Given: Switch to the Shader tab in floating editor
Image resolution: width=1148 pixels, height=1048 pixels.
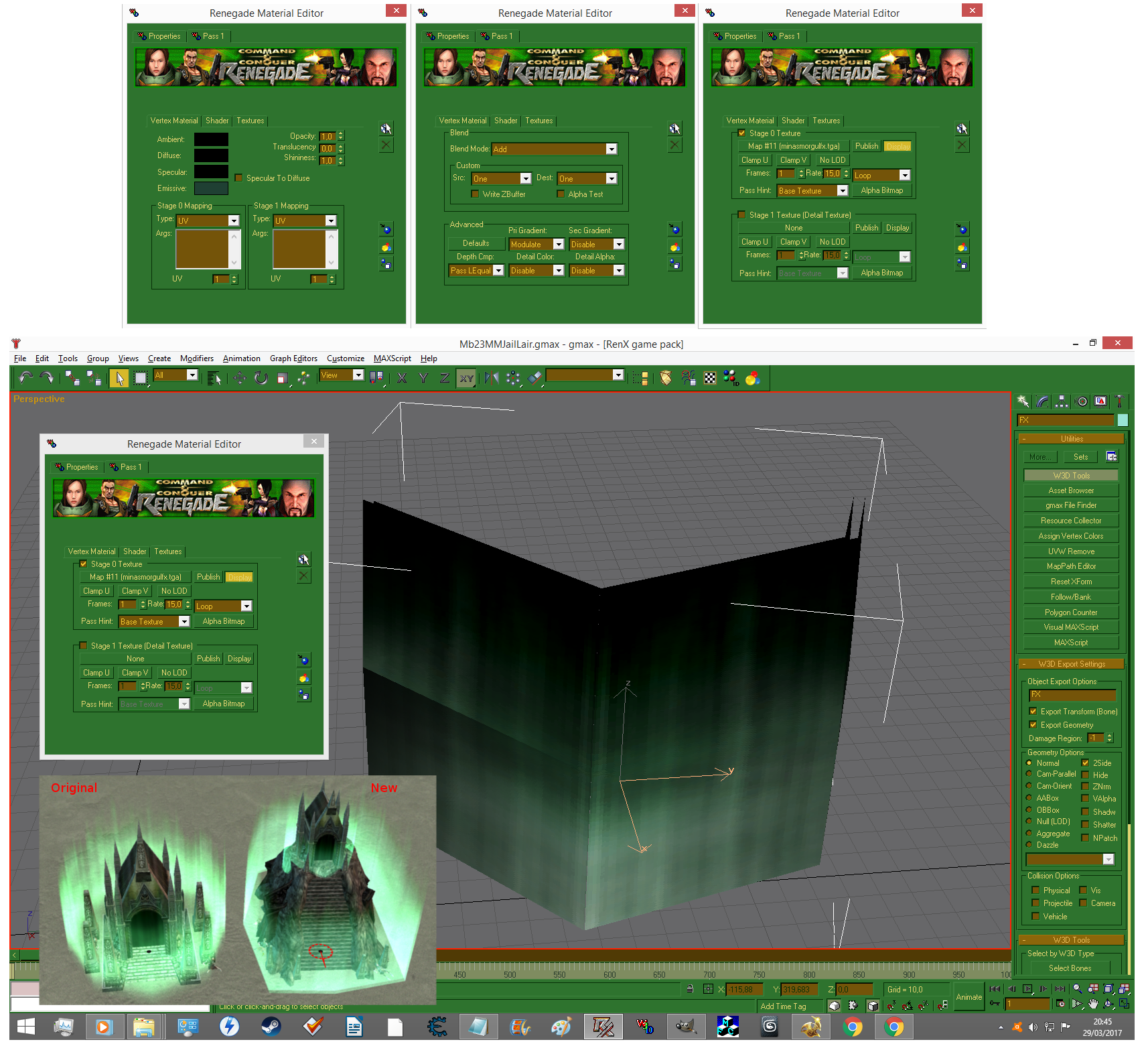Looking at the screenshot, I should 135,551.
